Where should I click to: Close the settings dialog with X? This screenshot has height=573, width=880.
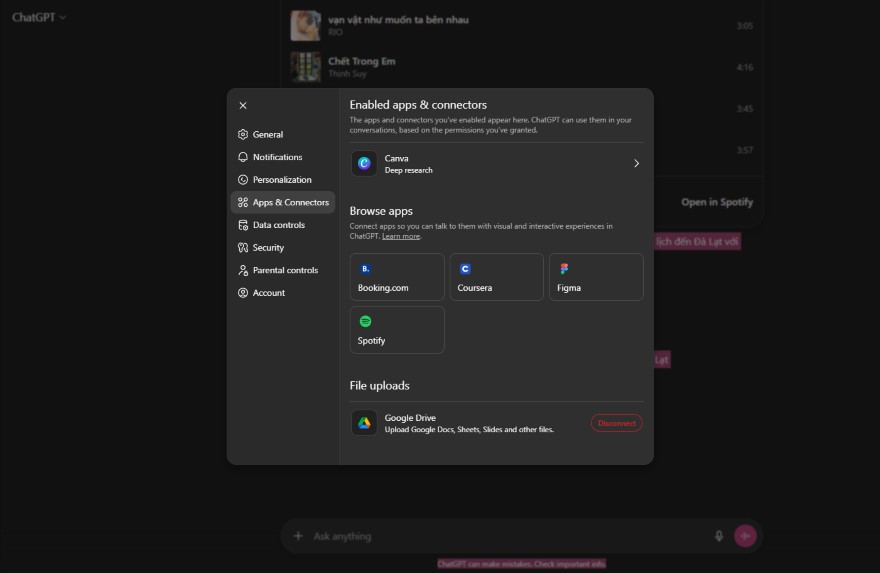point(243,106)
